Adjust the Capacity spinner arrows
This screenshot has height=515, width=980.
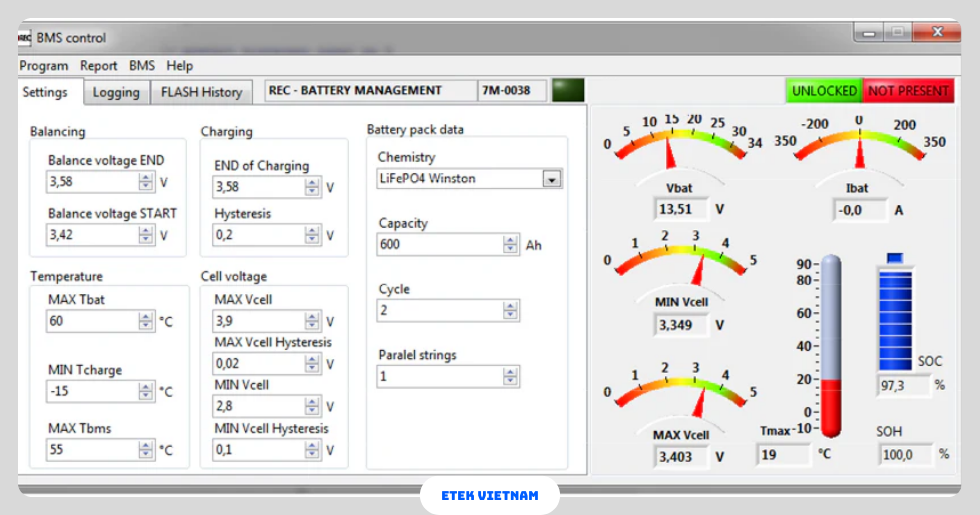(511, 245)
